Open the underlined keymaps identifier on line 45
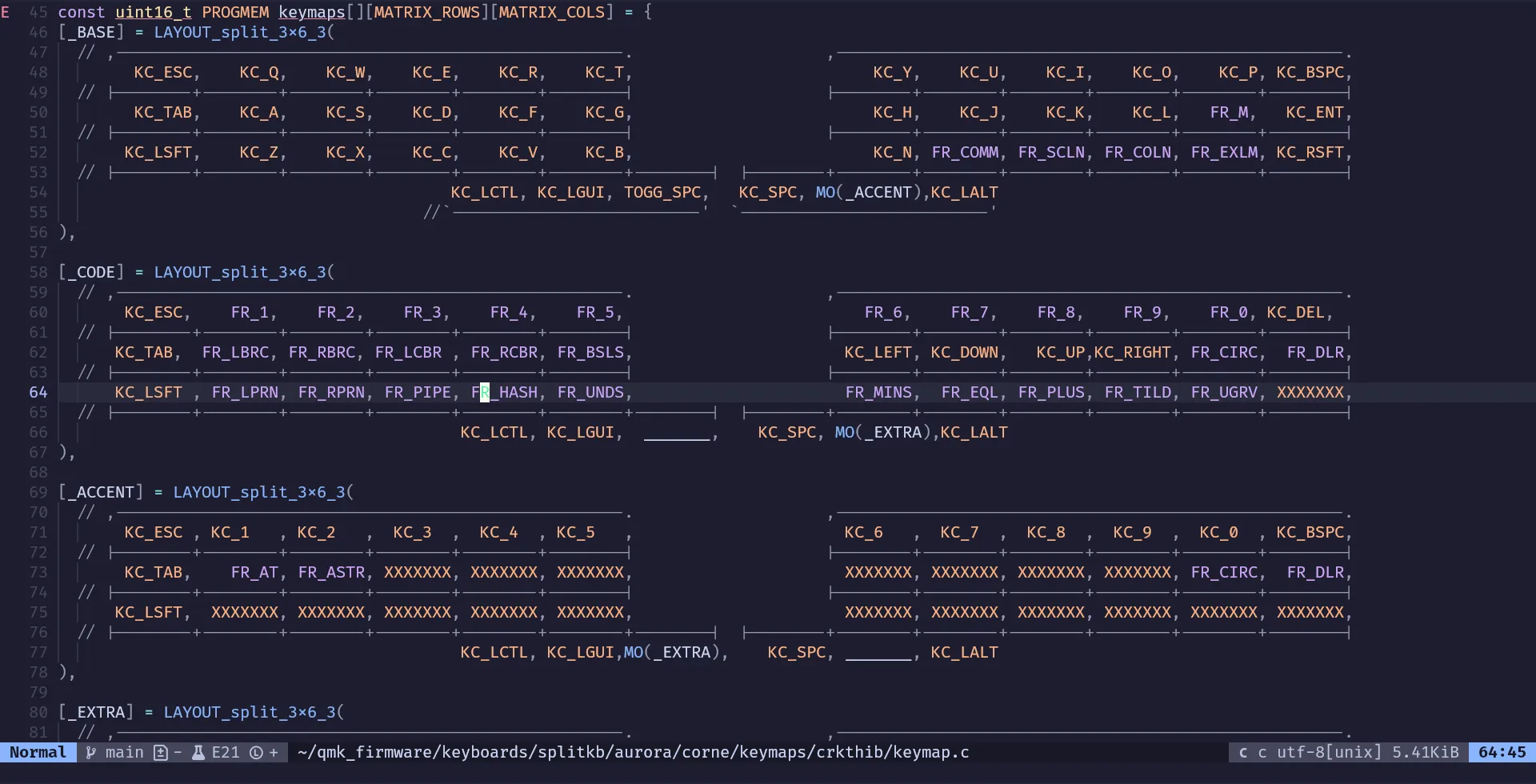The height and width of the screenshot is (784, 1536). click(312, 12)
